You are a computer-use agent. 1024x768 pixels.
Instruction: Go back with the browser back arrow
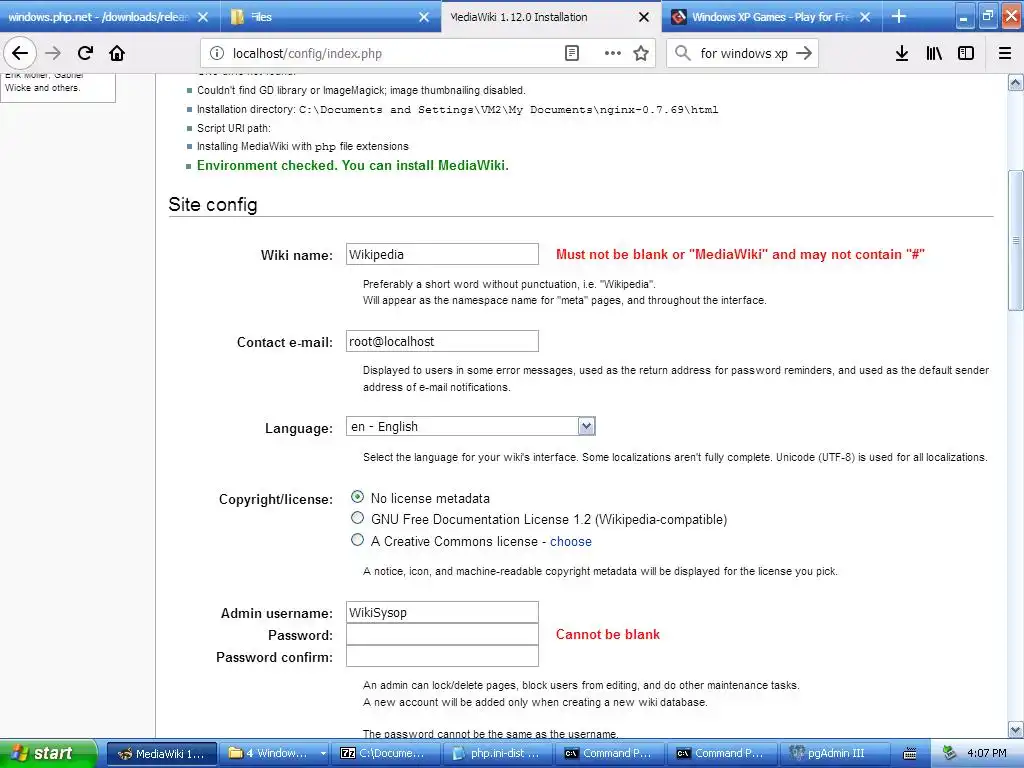point(20,53)
